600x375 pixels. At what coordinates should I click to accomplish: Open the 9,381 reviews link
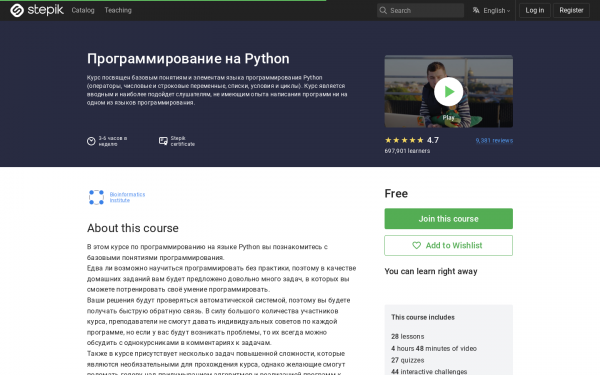point(494,140)
